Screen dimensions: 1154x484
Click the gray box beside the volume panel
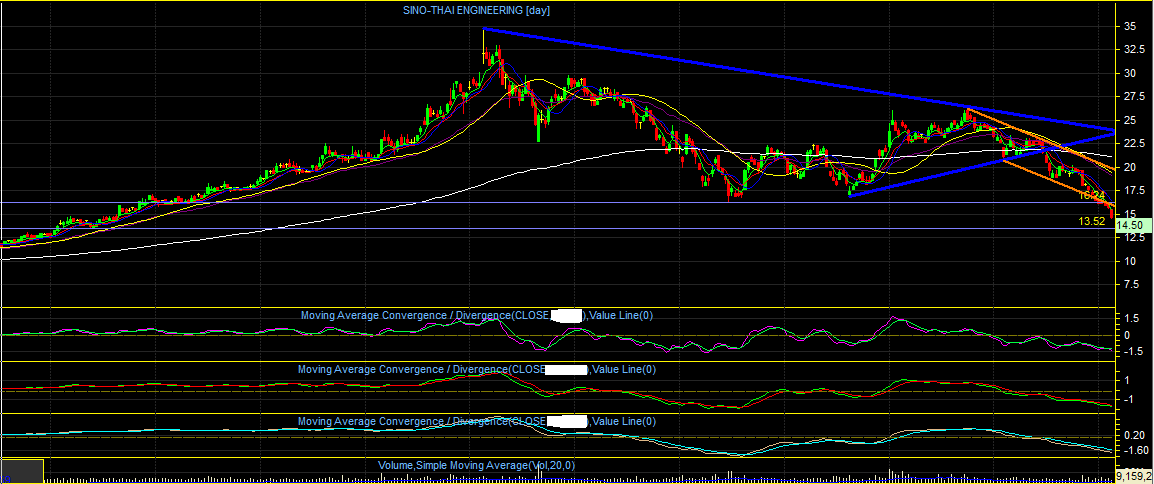coord(23,470)
